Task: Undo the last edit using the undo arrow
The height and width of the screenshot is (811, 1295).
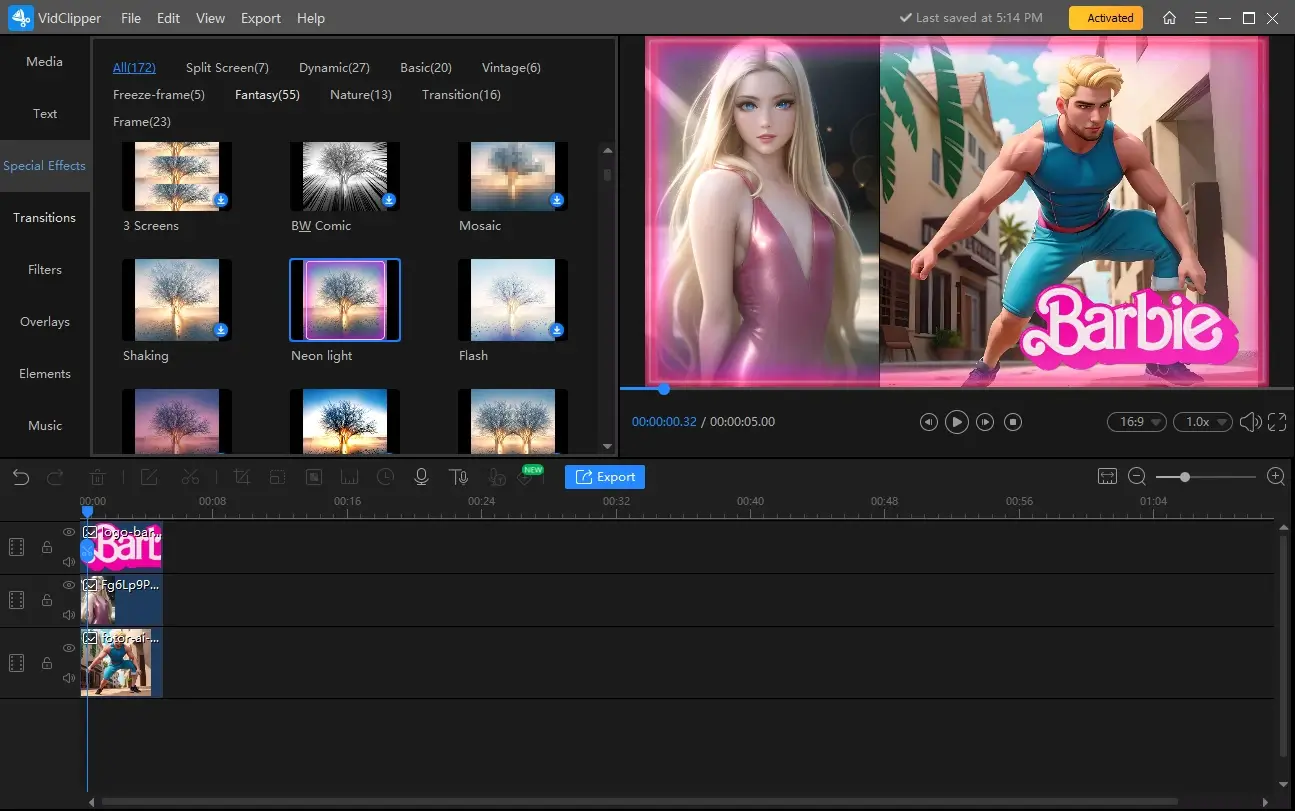Action: click(x=21, y=477)
